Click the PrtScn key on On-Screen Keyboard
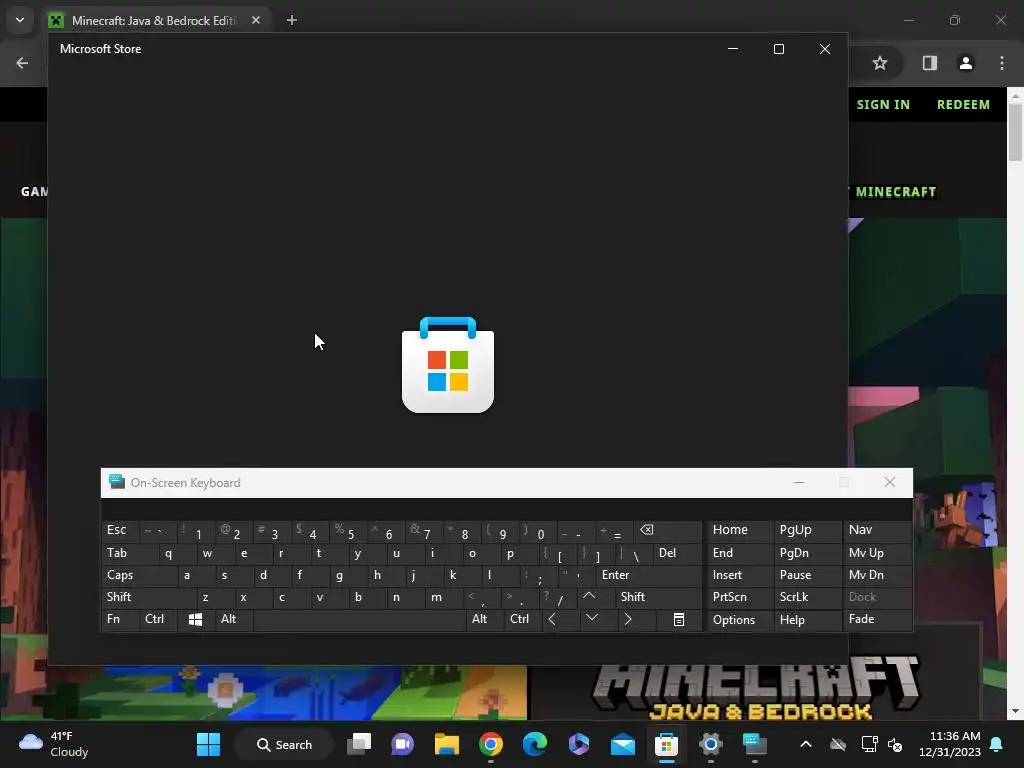The image size is (1024, 768). click(x=739, y=597)
